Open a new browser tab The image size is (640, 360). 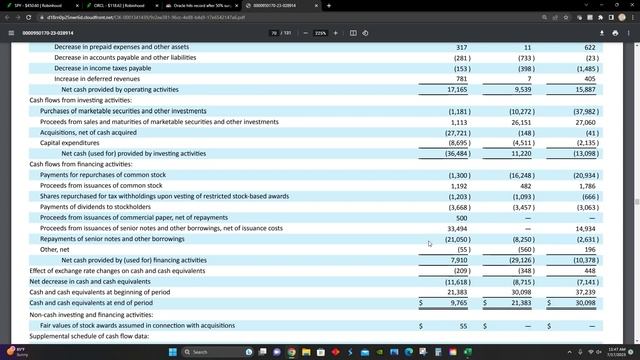coord(329,6)
